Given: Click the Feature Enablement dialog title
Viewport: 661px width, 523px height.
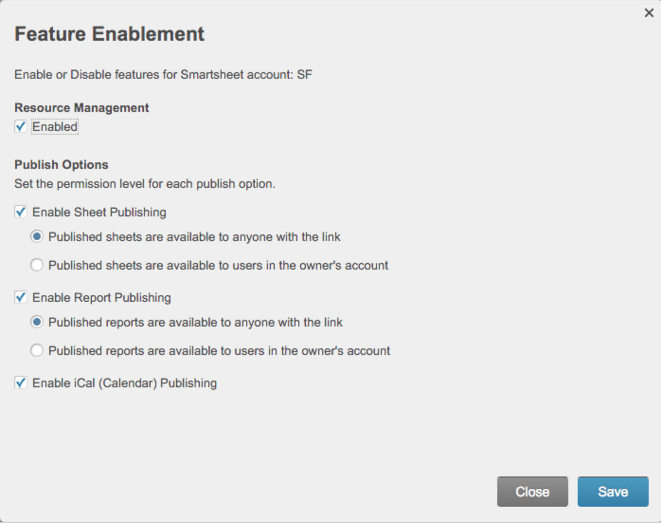Looking at the screenshot, I should 109,34.
